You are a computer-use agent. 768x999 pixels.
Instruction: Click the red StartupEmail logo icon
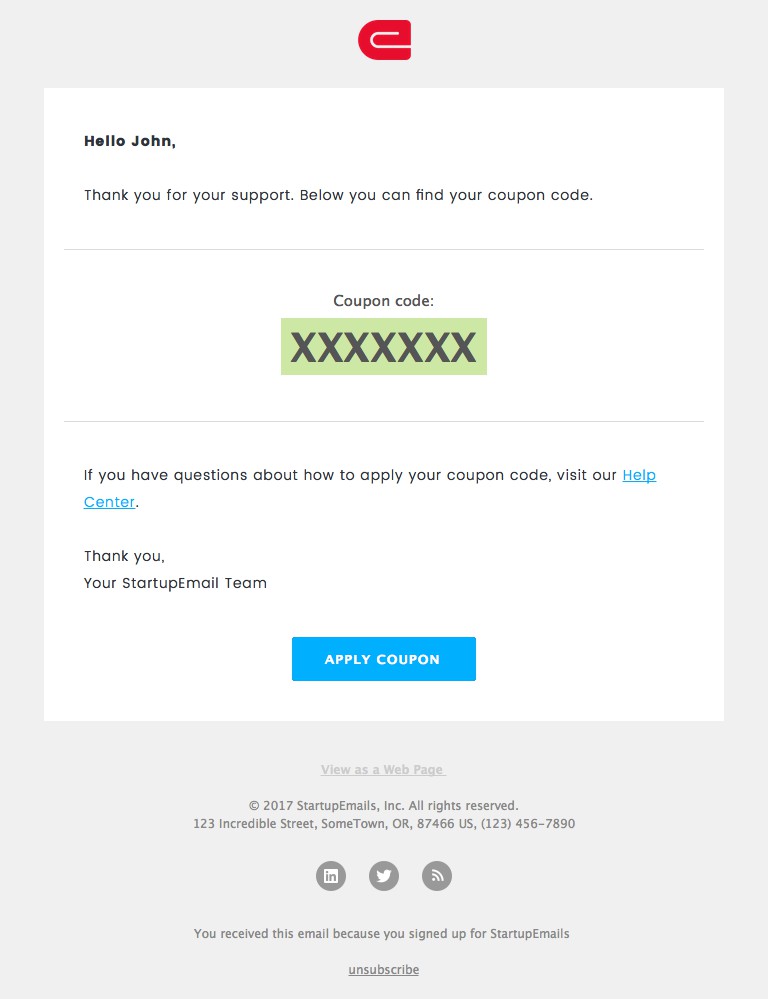(x=384, y=40)
